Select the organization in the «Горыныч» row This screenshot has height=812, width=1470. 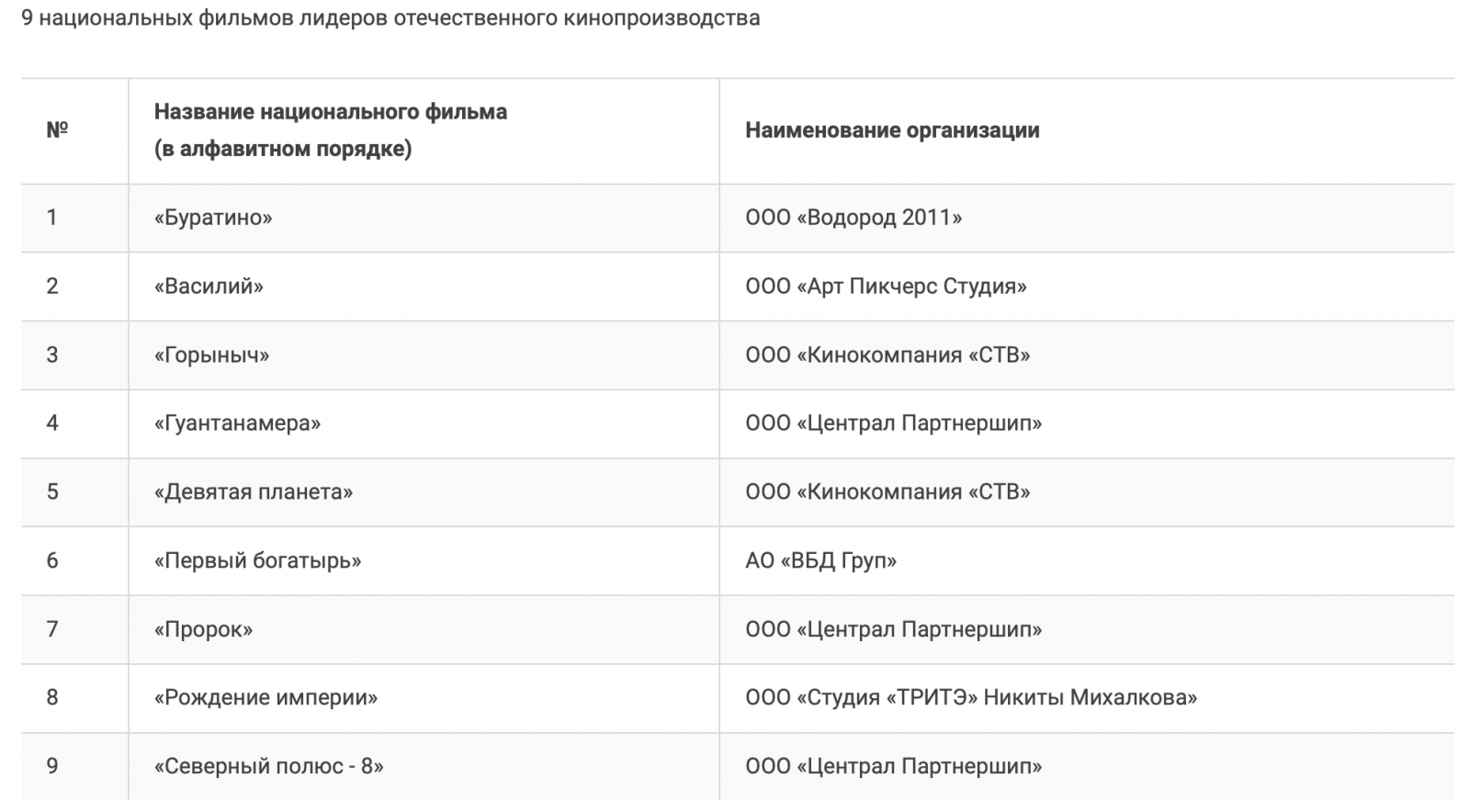[888, 355]
